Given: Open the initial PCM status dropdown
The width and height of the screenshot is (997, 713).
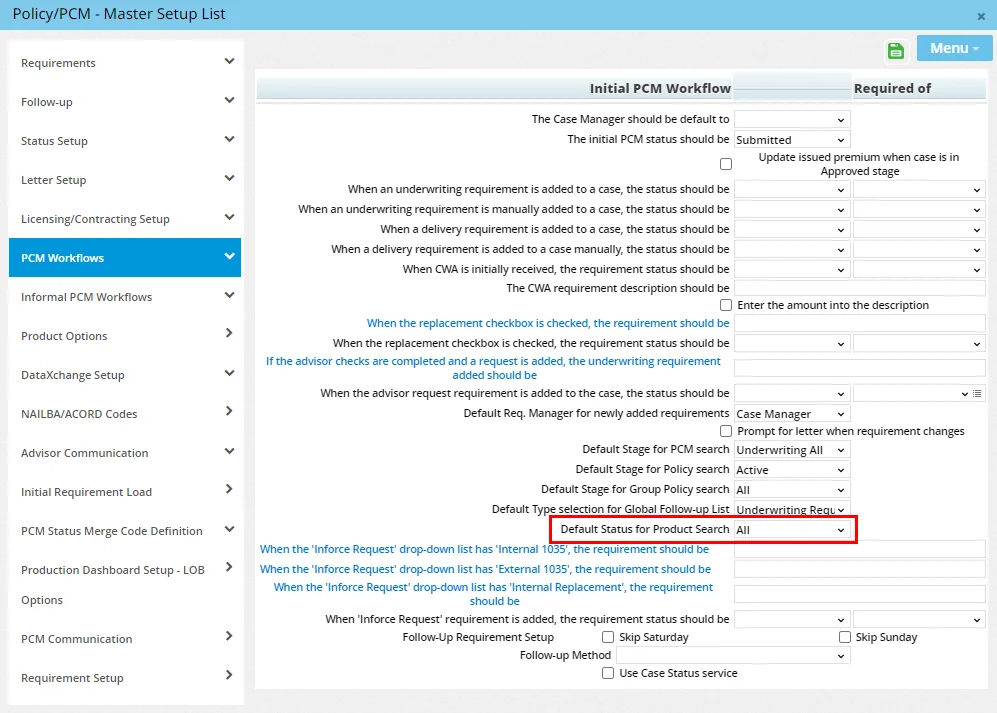Looking at the screenshot, I should click(x=792, y=140).
